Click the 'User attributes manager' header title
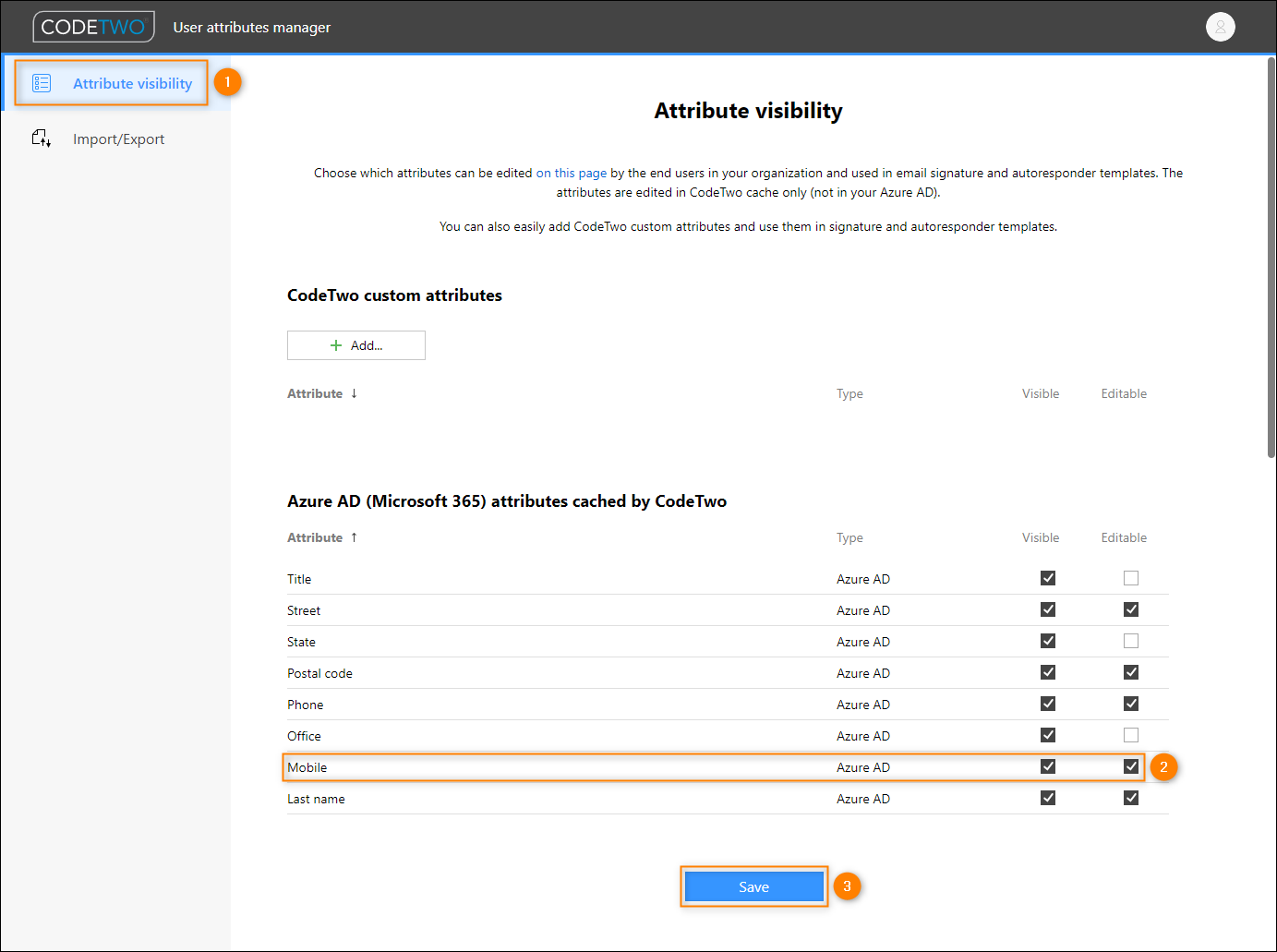This screenshot has width=1277, height=952. [x=252, y=27]
